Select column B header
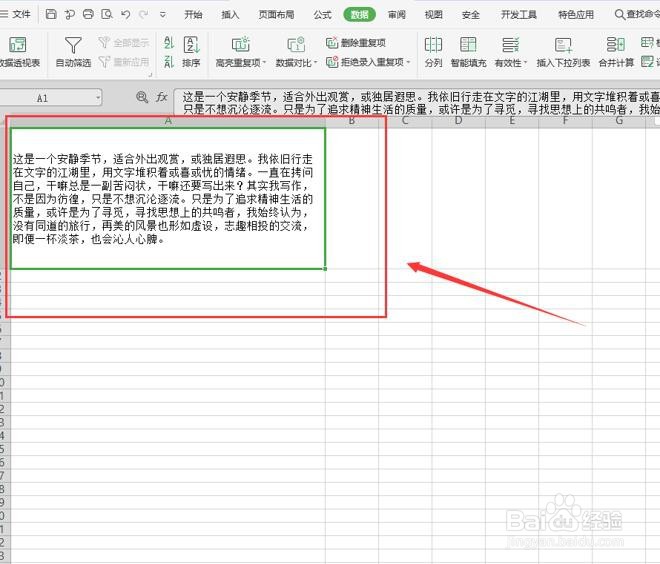This screenshot has height=564, width=660. (352, 122)
